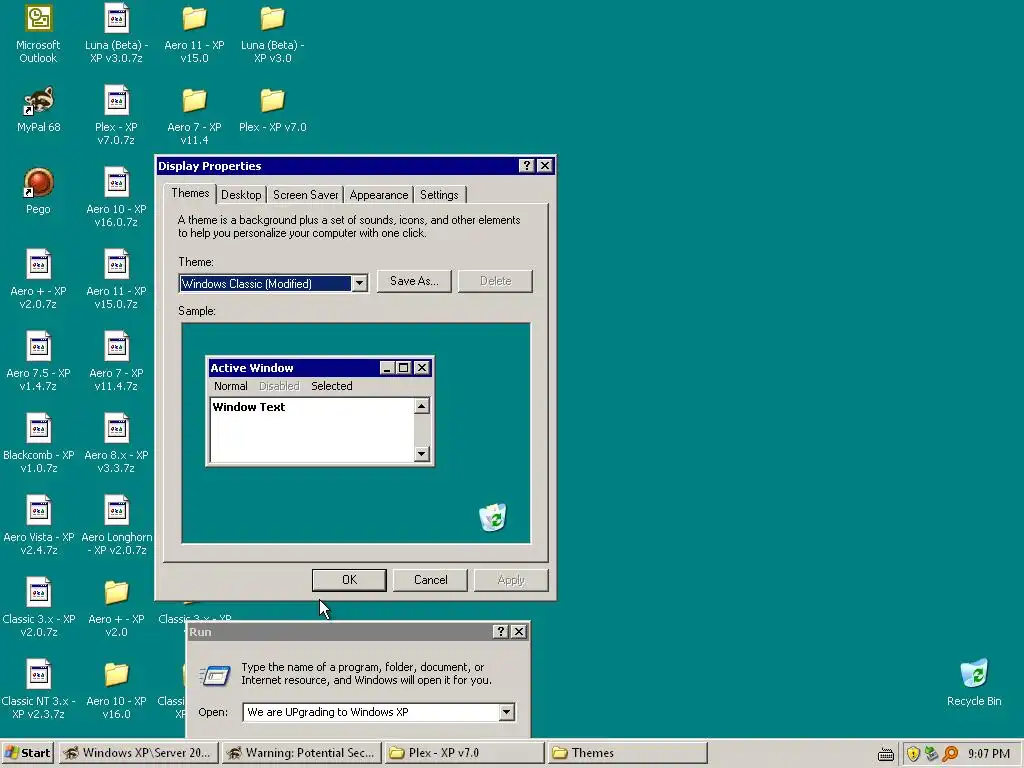
Task: Click the Run dialog help question-mark button
Action: pyautogui.click(x=501, y=632)
